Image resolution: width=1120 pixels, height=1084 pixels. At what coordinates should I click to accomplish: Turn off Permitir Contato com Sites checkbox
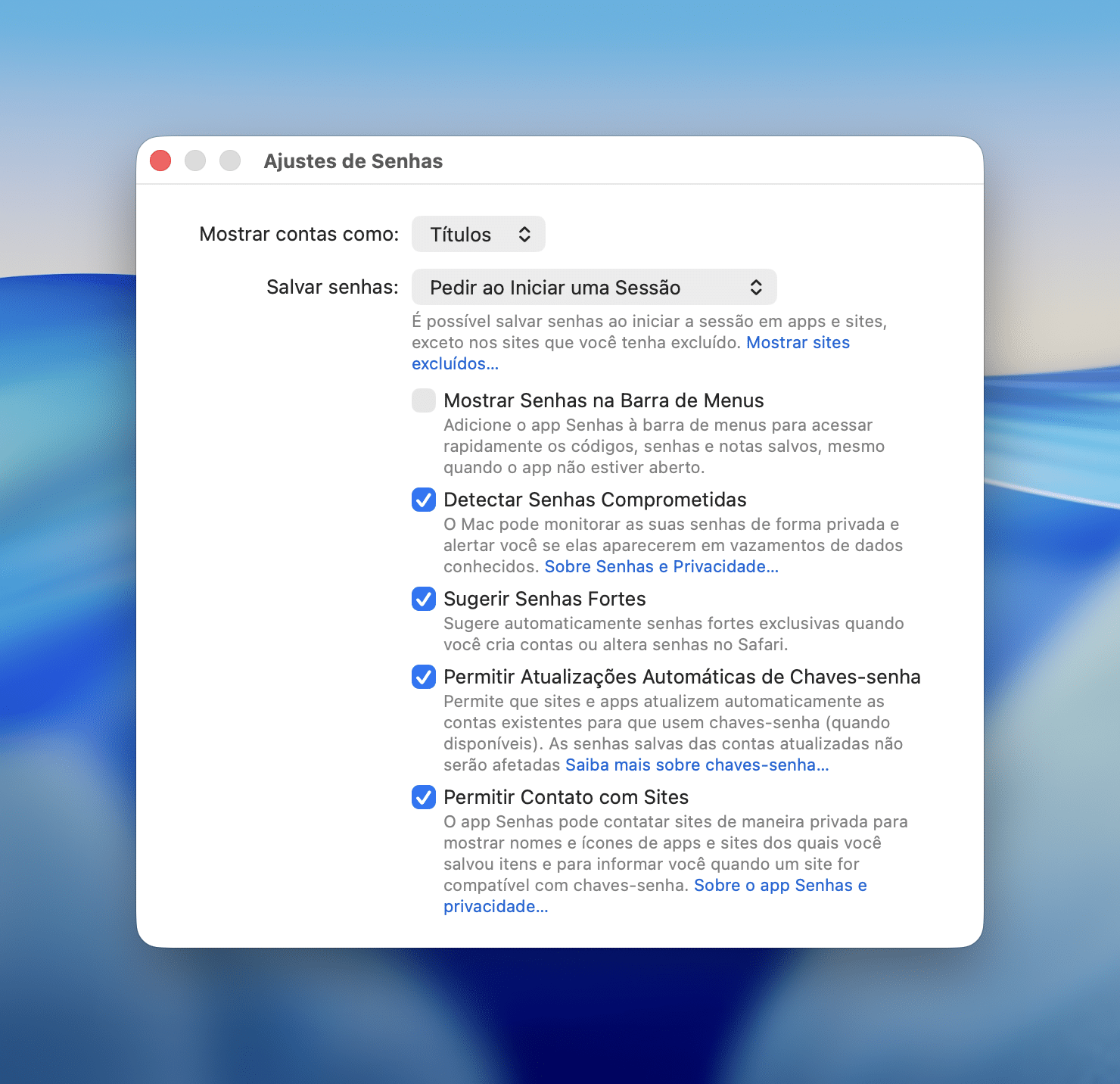tap(424, 797)
